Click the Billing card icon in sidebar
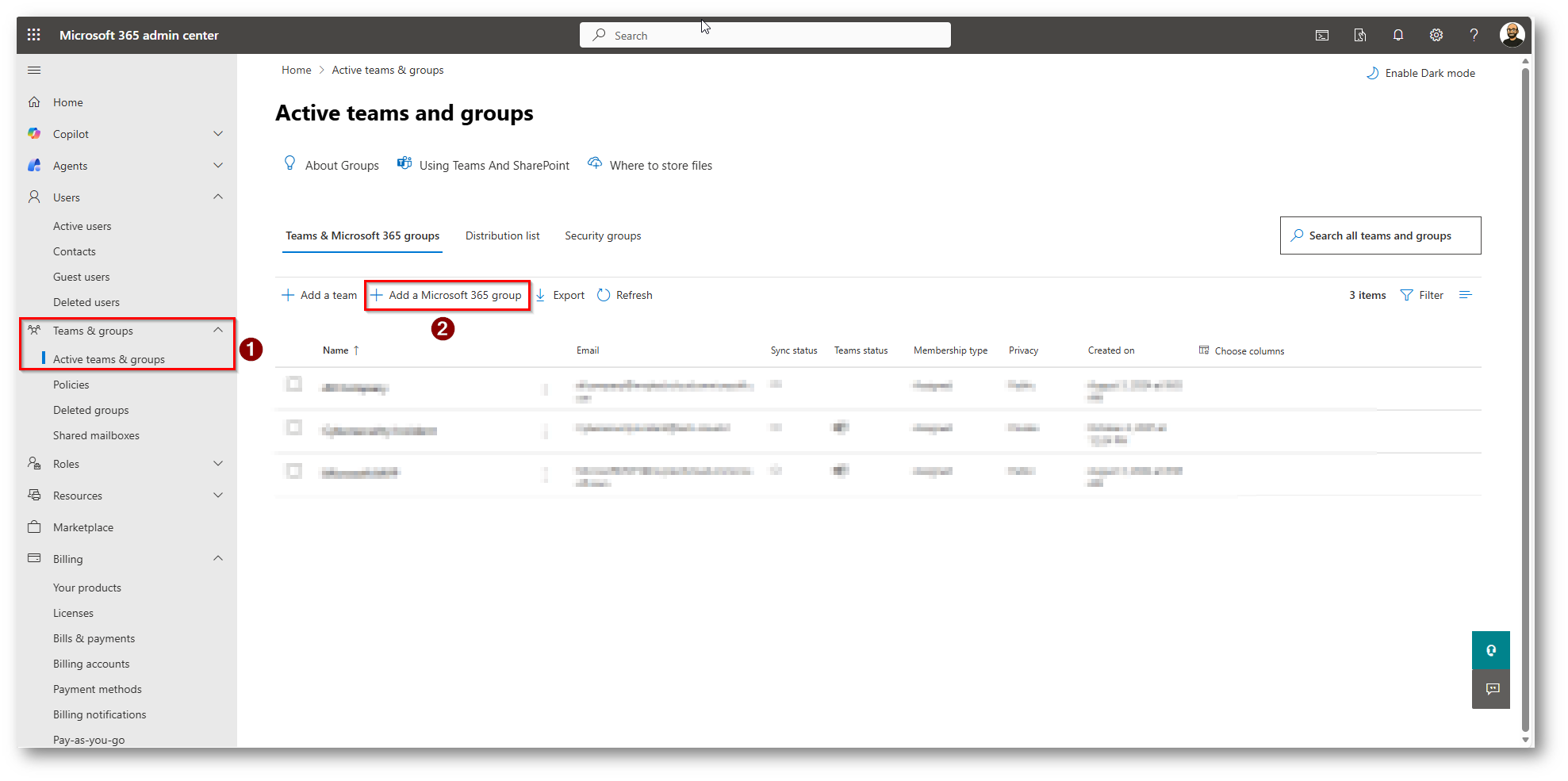 [x=34, y=558]
